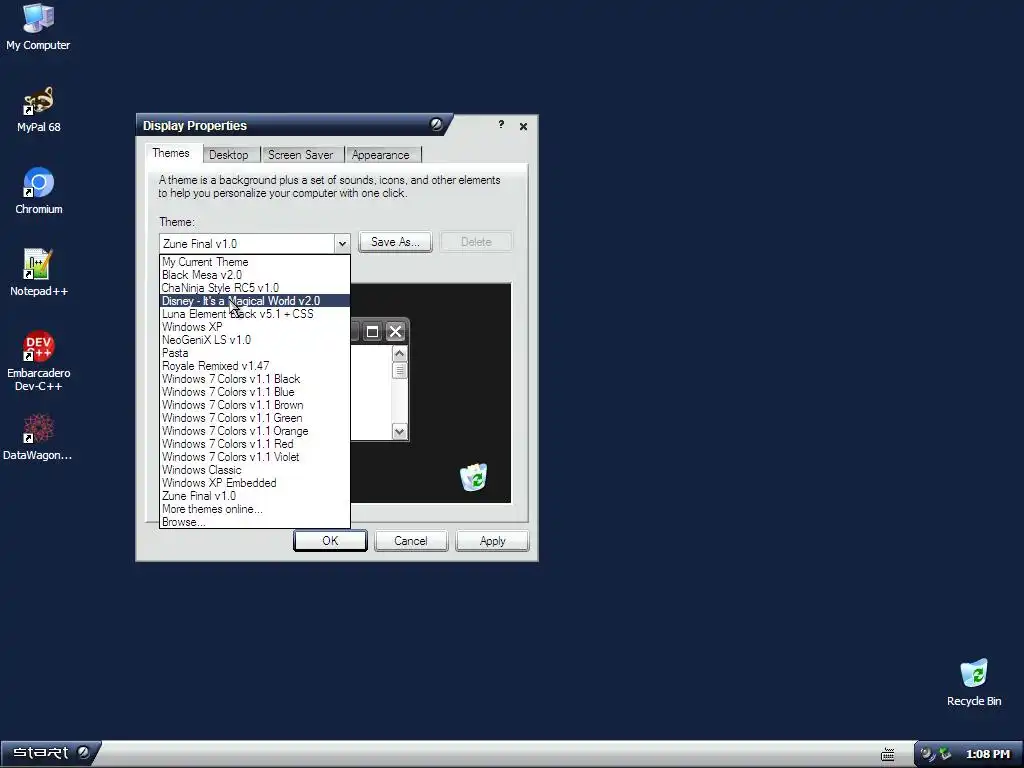The height and width of the screenshot is (768, 1024).
Task: Choose Windows 7 Colors v1.1 Orange
Action: (255, 431)
